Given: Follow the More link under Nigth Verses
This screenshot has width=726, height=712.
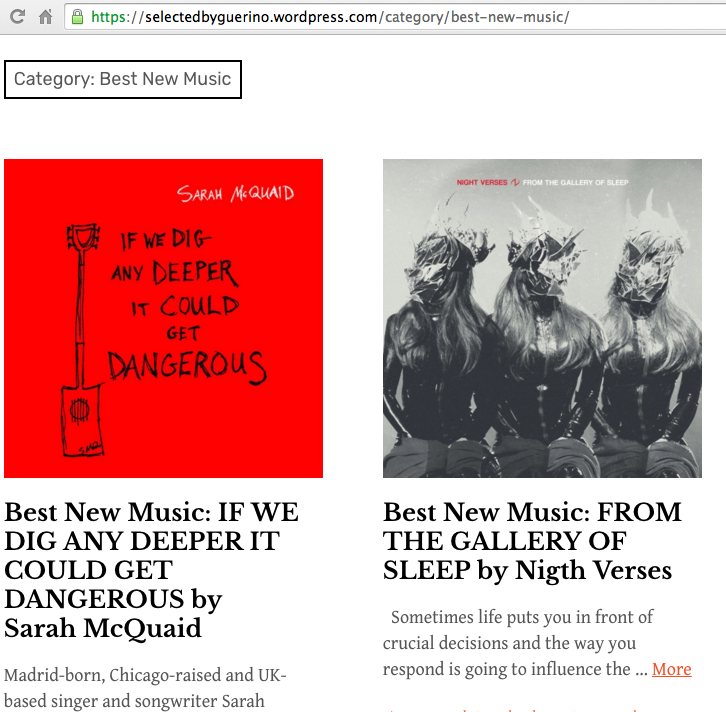Looking at the screenshot, I should tap(671, 669).
